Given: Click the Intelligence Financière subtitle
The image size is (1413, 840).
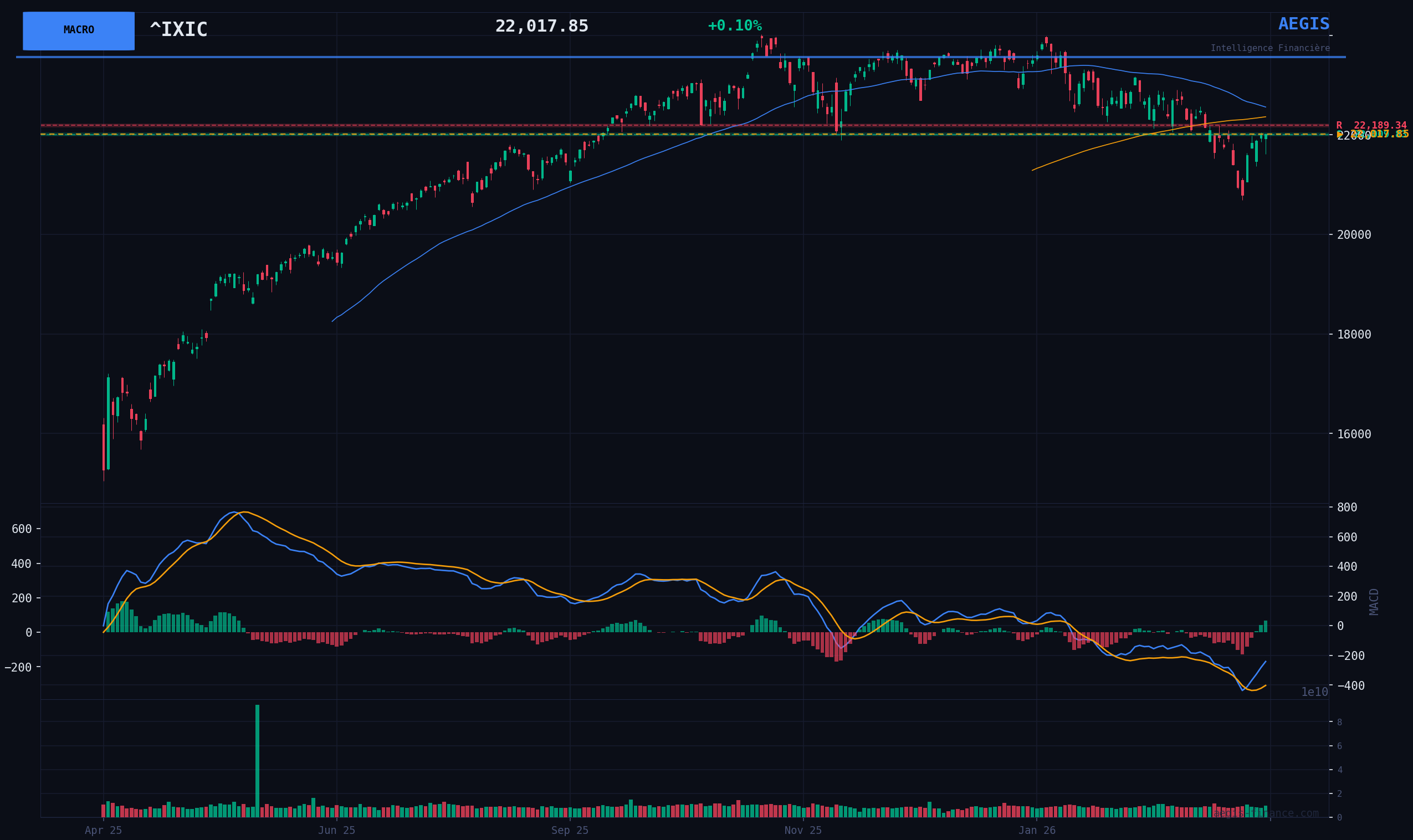Looking at the screenshot, I should (1270, 49).
